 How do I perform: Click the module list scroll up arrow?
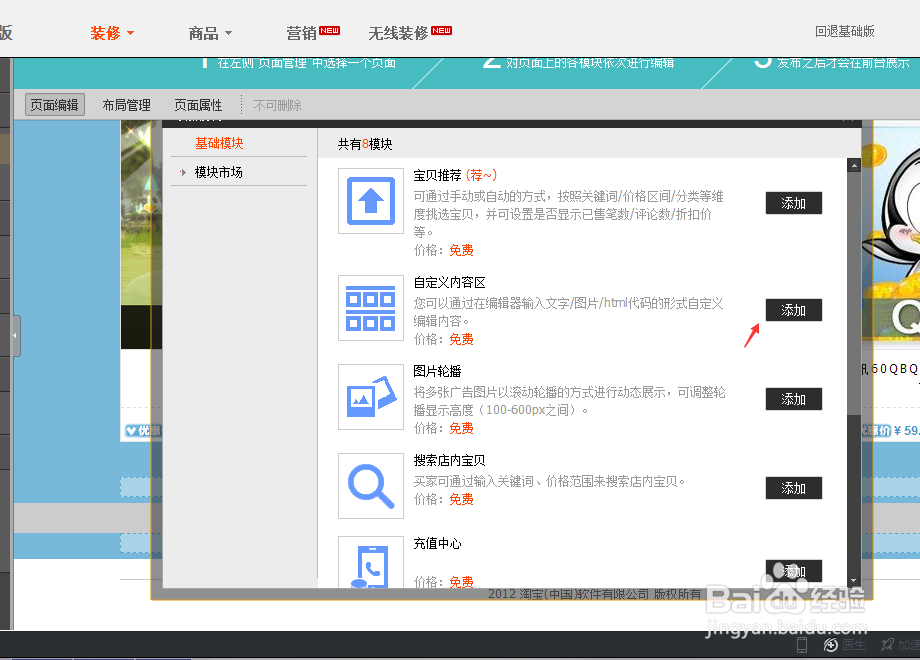(x=854, y=165)
